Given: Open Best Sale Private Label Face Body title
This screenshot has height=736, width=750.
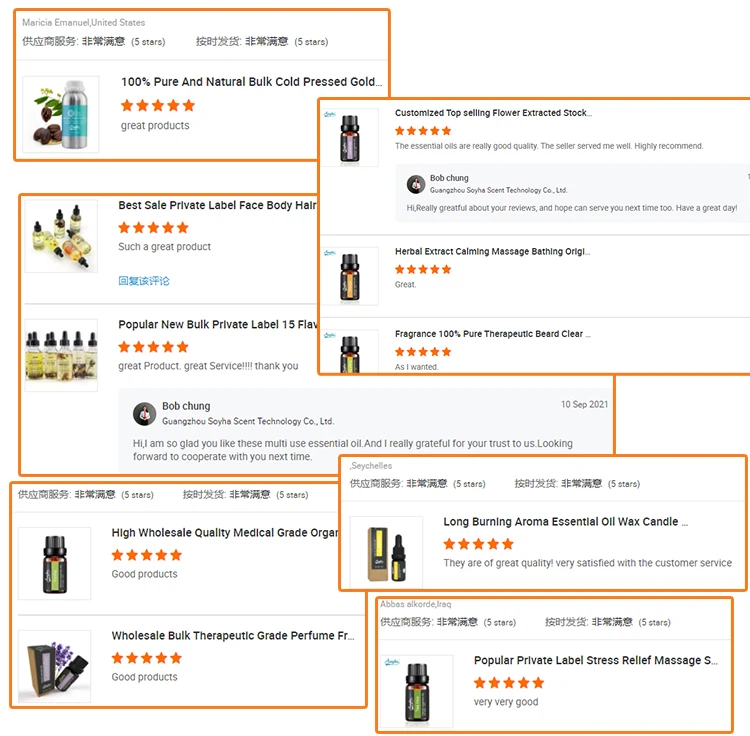Looking at the screenshot, I should tap(218, 205).
